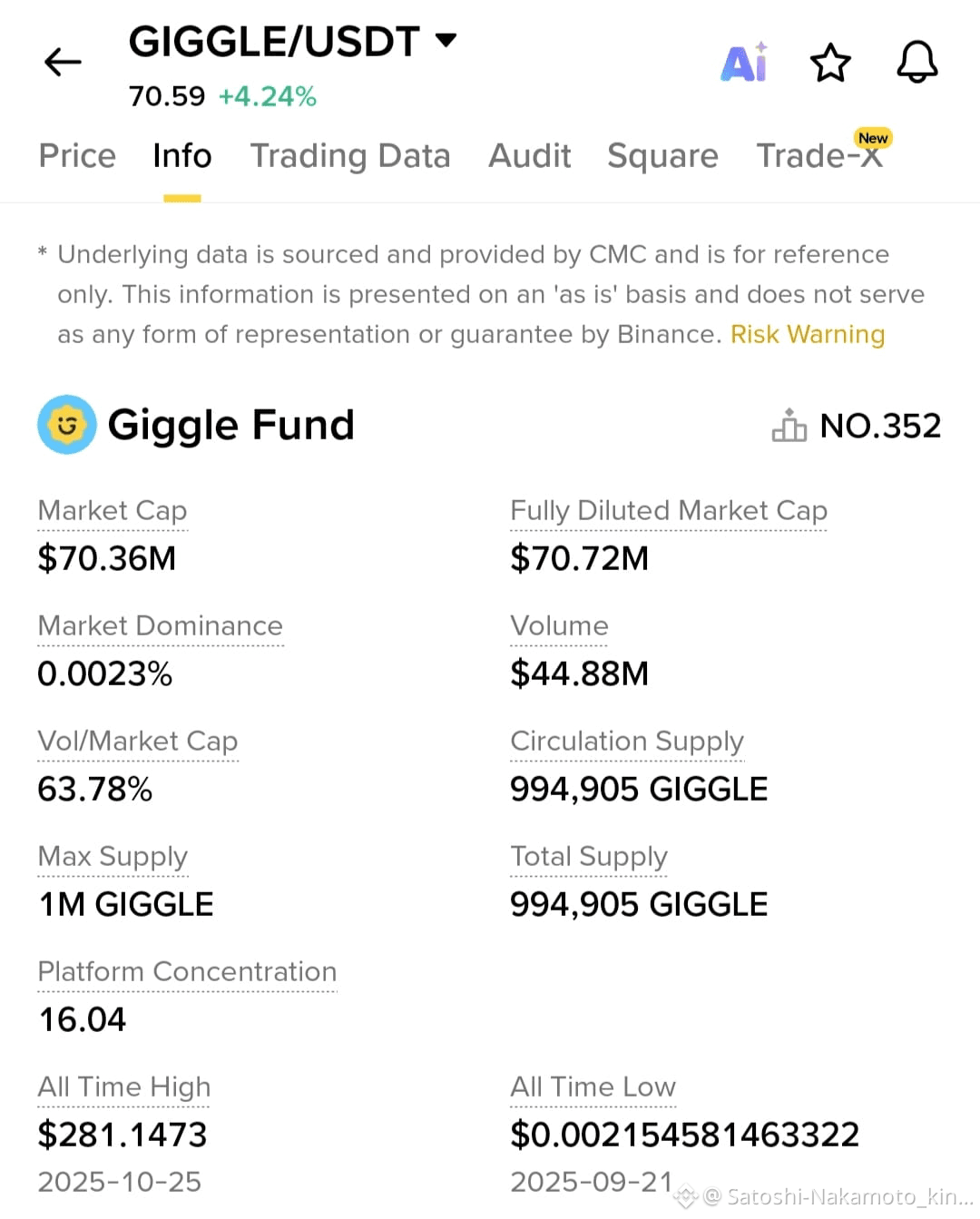Expand GIGGLE/USDT pair dropdown arrow

(x=446, y=40)
